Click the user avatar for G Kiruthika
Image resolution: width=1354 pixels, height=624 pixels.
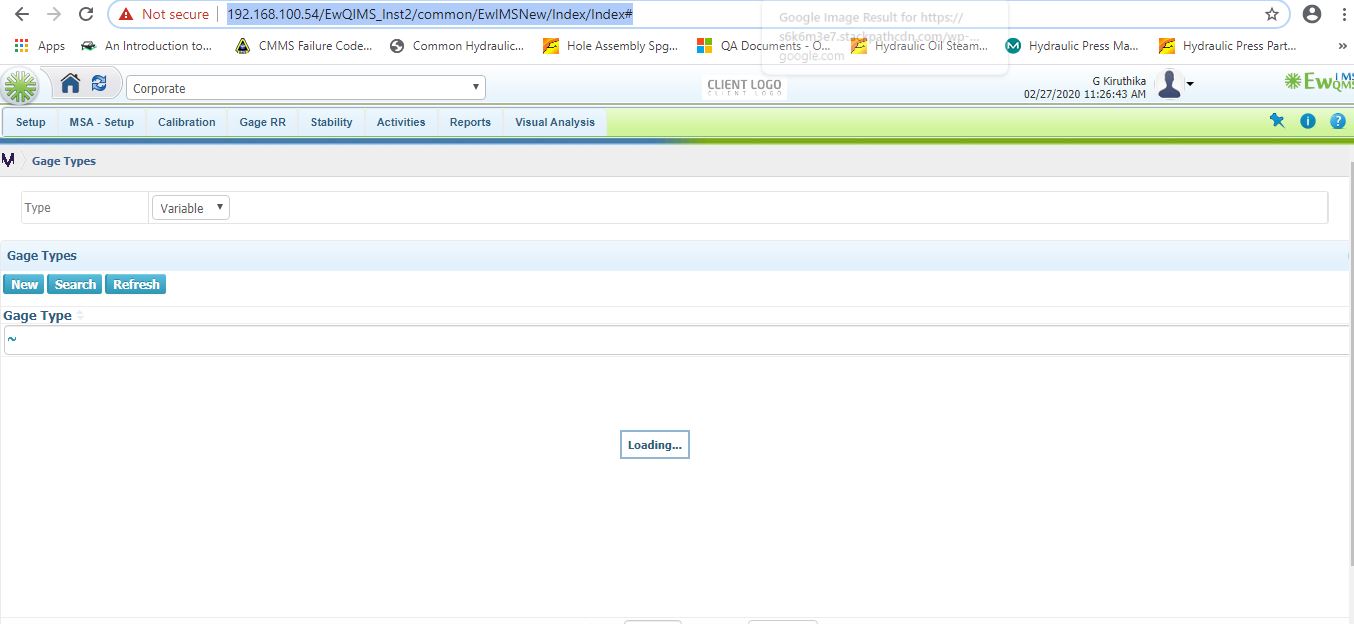[x=1169, y=85]
